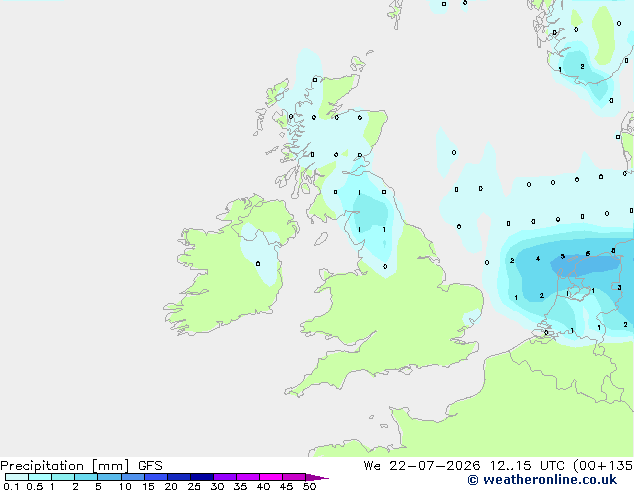
Task: Select the 45–50 mm legend swatch
Action: 294,477
